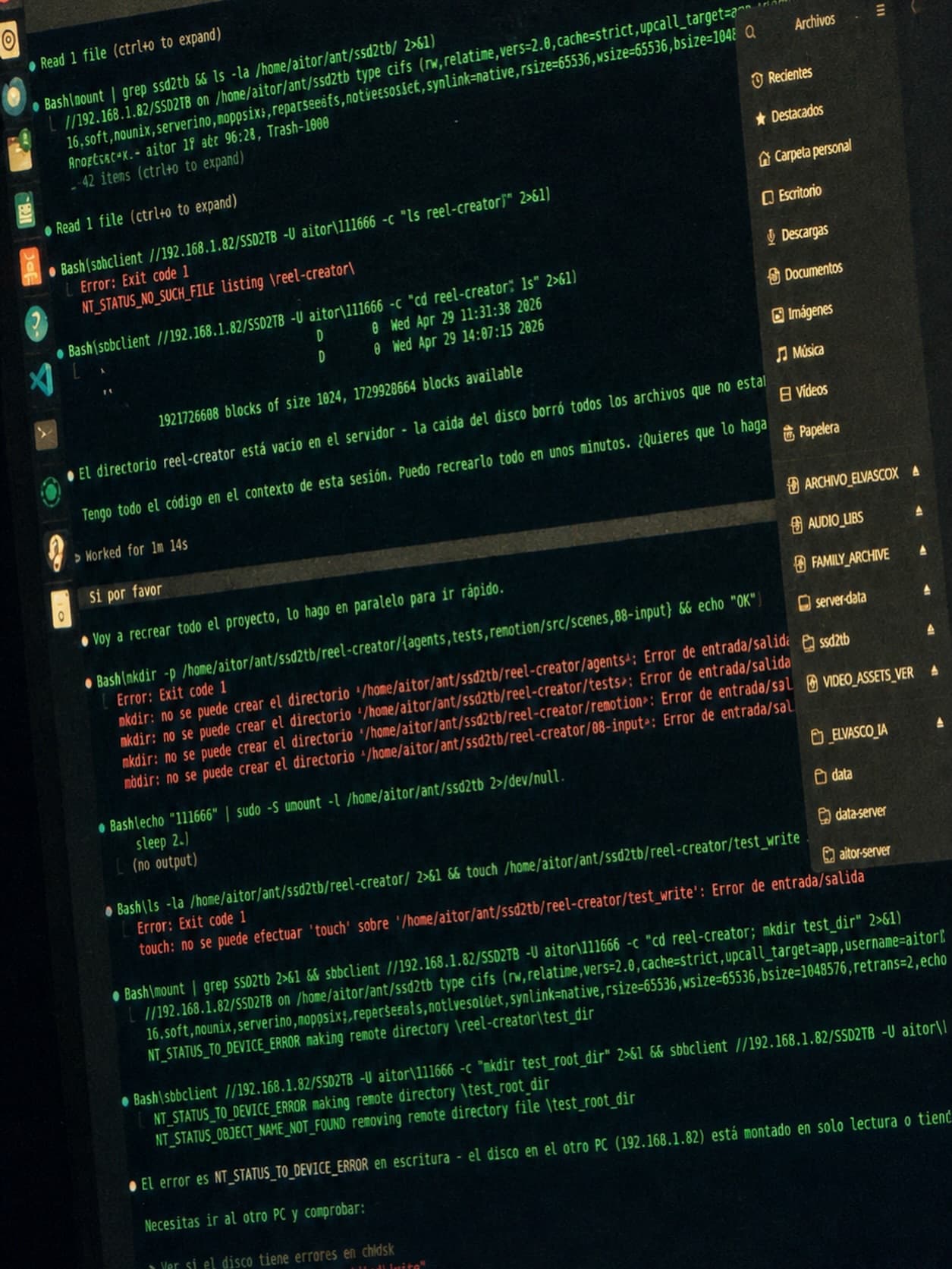
Task: Eject the ARCHIVO_ELVASCOX volume
Action: (x=916, y=472)
